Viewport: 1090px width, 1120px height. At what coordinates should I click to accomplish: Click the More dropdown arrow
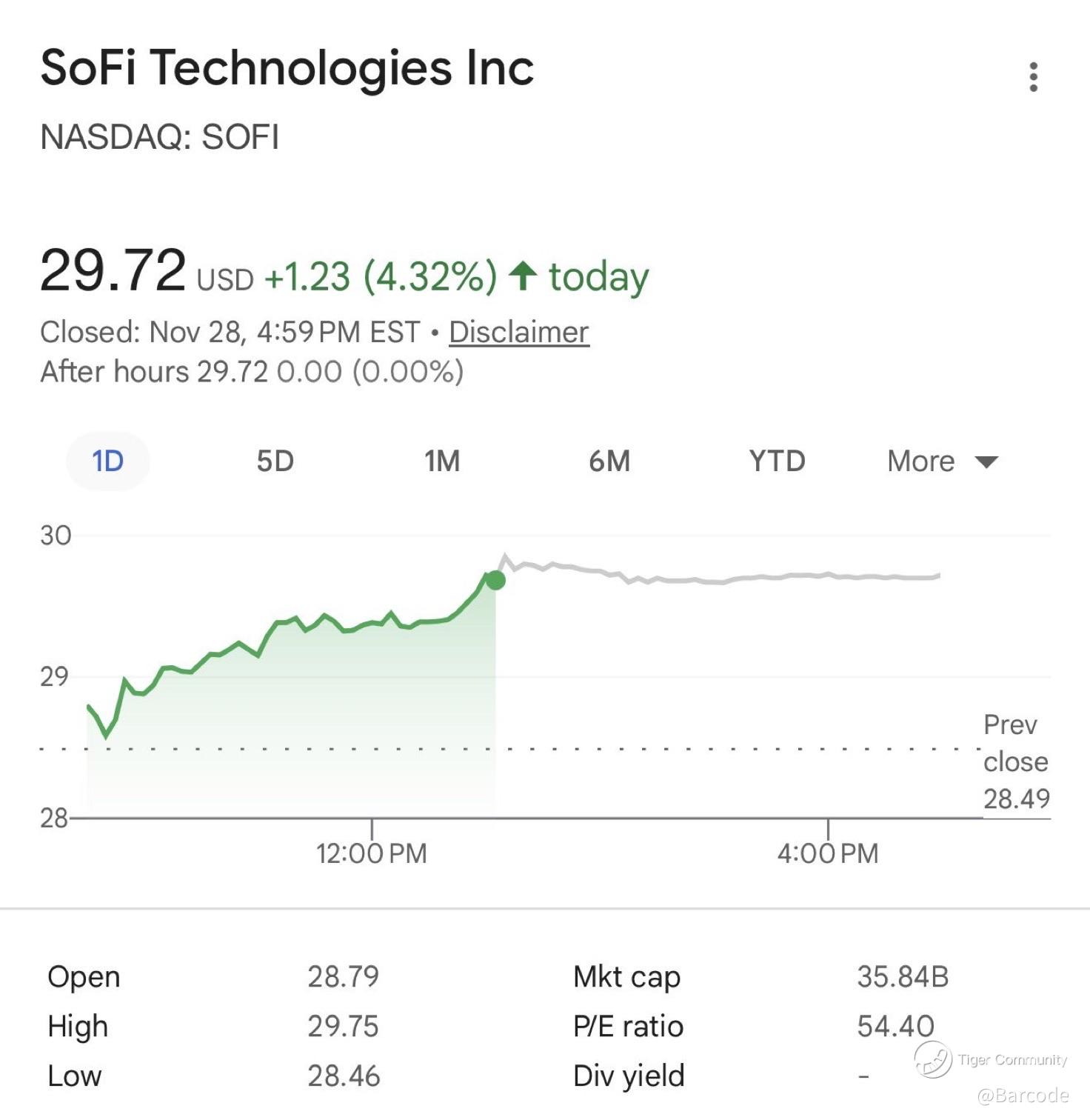(x=986, y=462)
